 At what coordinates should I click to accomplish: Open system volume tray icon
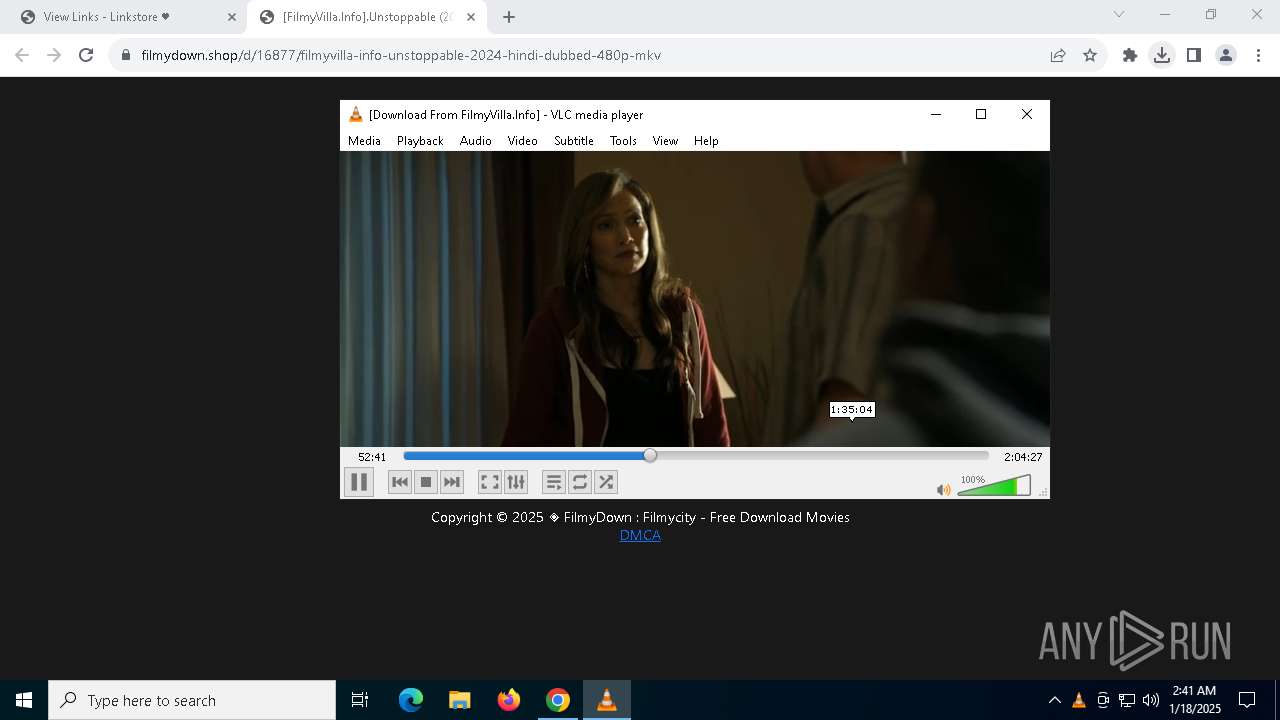tap(1151, 700)
